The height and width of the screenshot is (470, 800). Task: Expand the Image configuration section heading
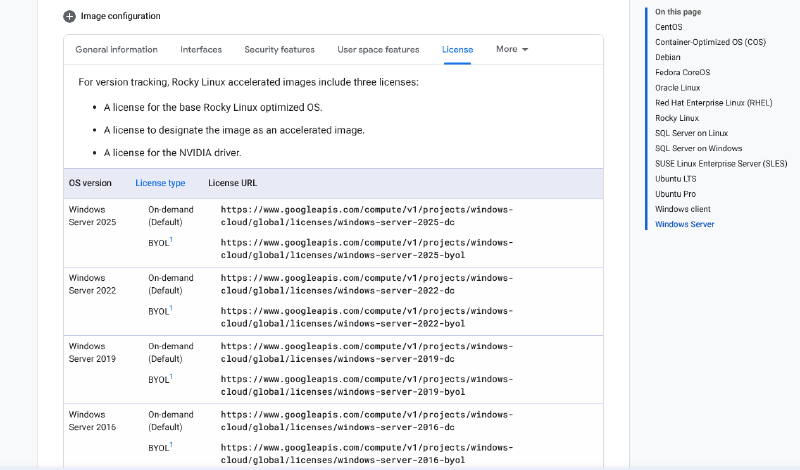[x=120, y=16]
